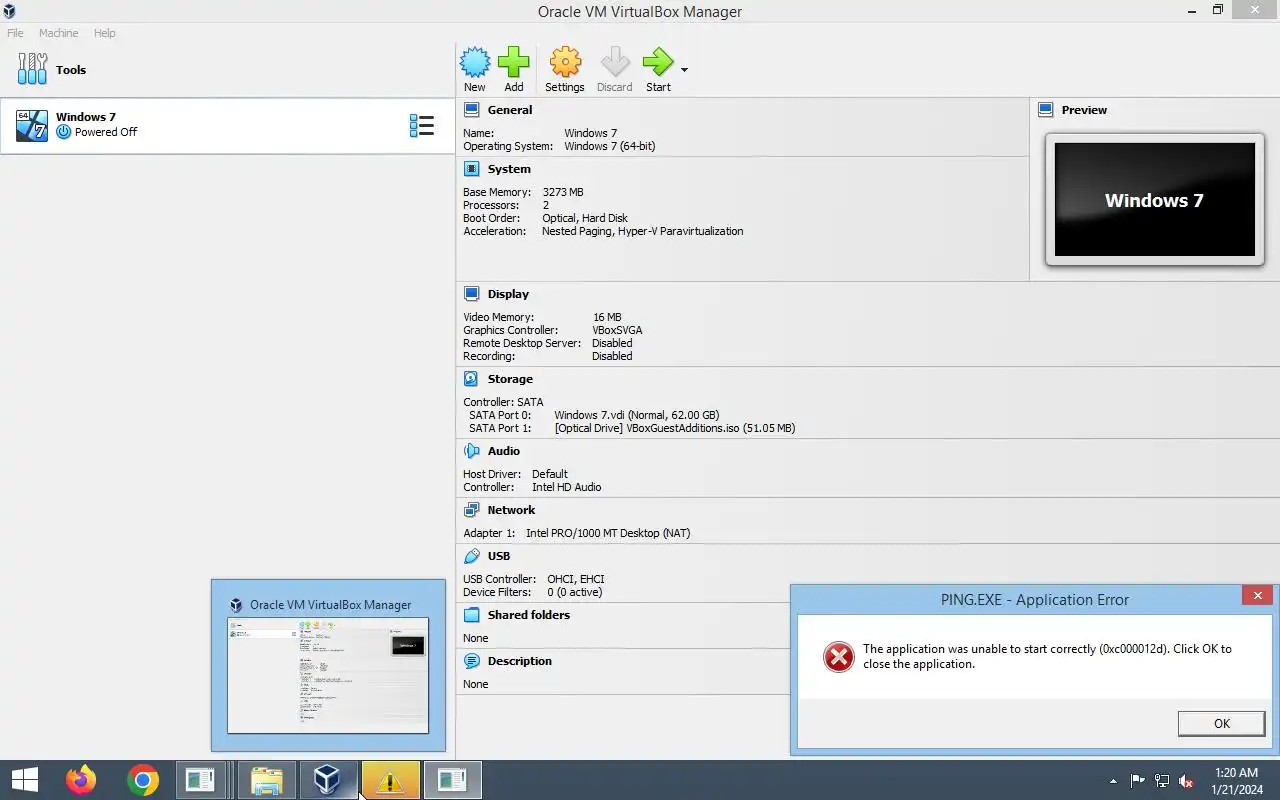Image resolution: width=1280 pixels, height=800 pixels.
Task: Click the Windows 7.vdi storage entry
Action: pos(636,415)
